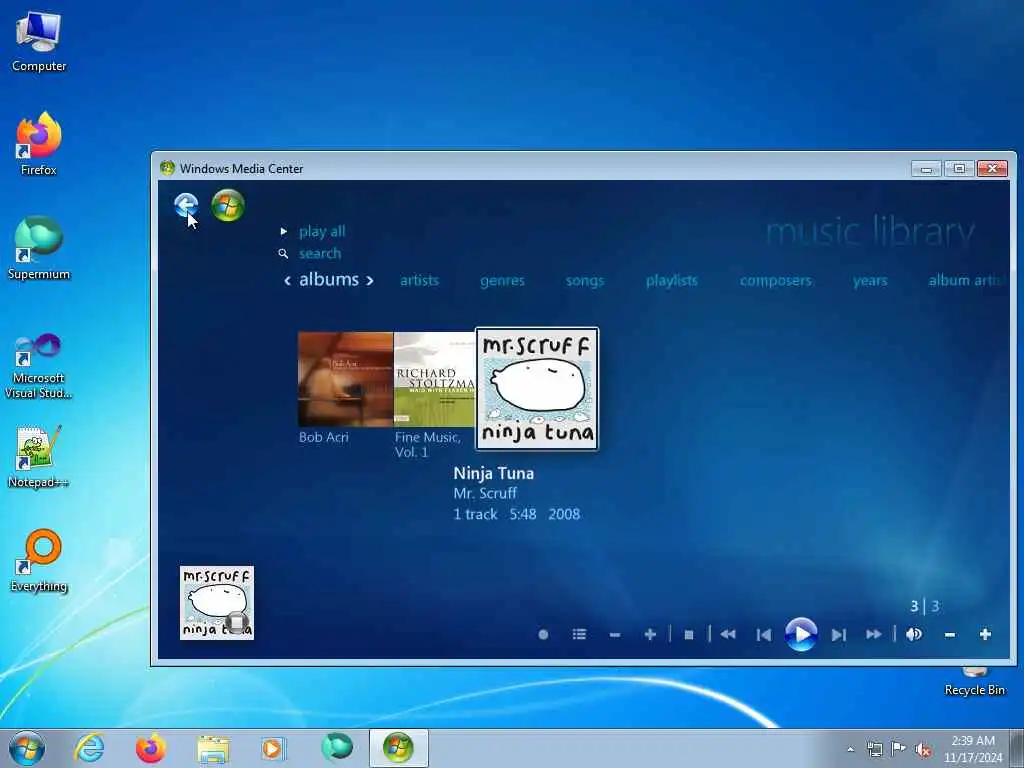The height and width of the screenshot is (768, 1024).
Task: Open search in music library
Action: pyautogui.click(x=319, y=253)
